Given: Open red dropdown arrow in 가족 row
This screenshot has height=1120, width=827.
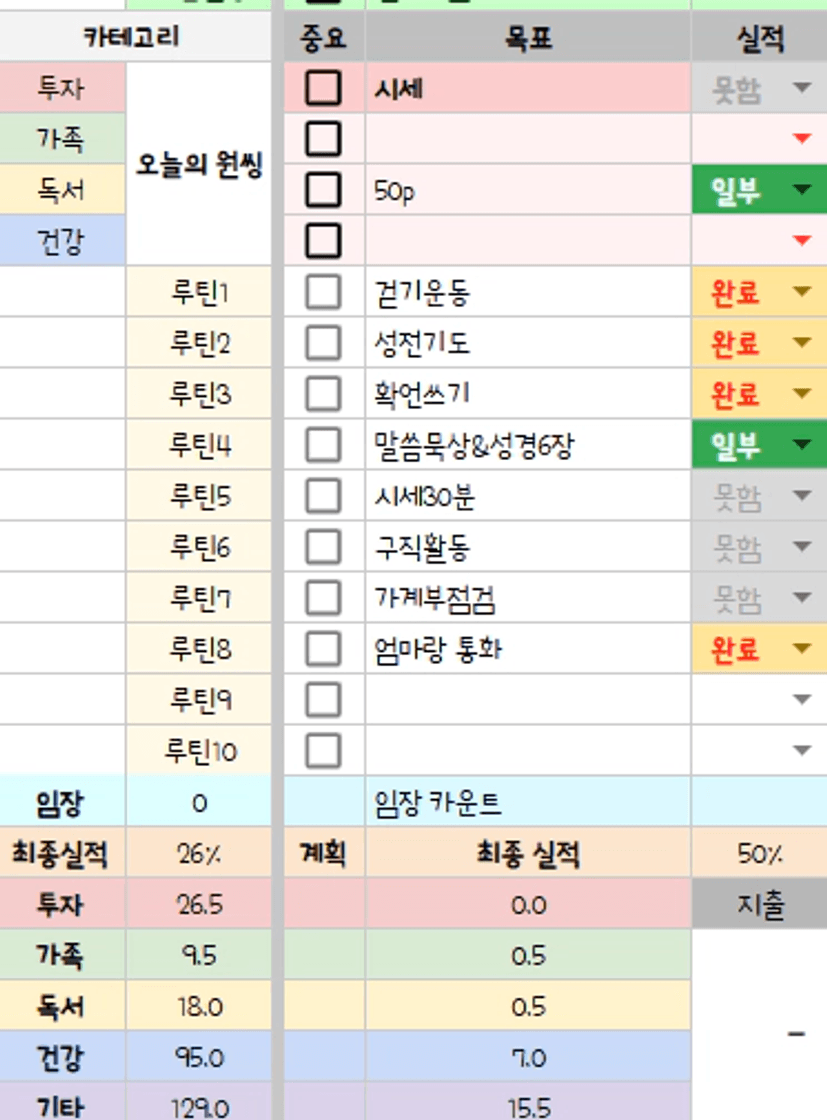Looking at the screenshot, I should [x=801, y=139].
